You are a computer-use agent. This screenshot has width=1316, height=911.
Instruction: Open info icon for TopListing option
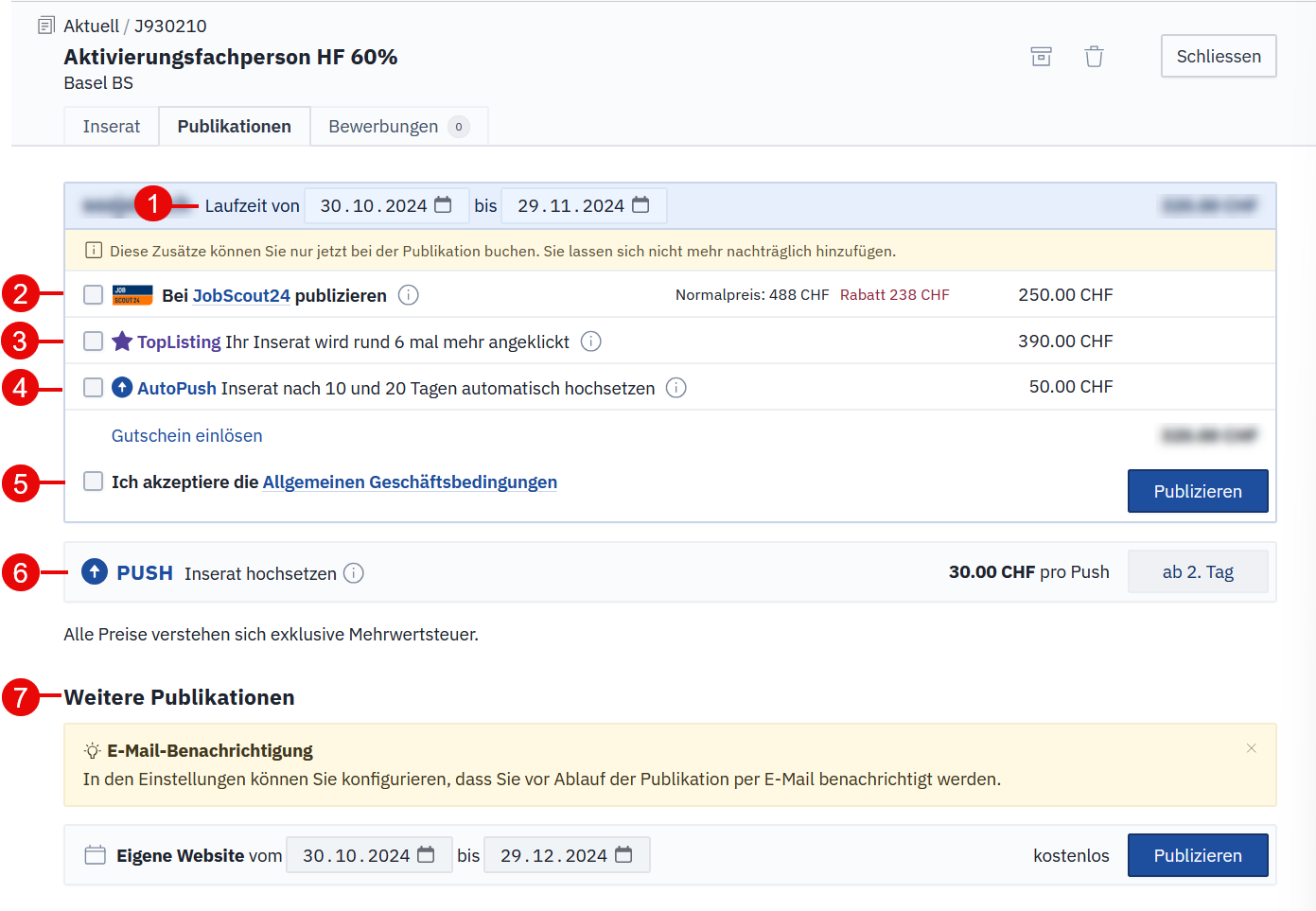[x=590, y=342]
